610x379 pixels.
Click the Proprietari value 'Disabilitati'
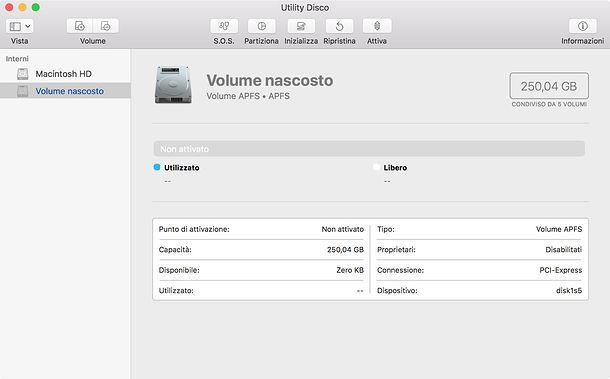(563, 249)
